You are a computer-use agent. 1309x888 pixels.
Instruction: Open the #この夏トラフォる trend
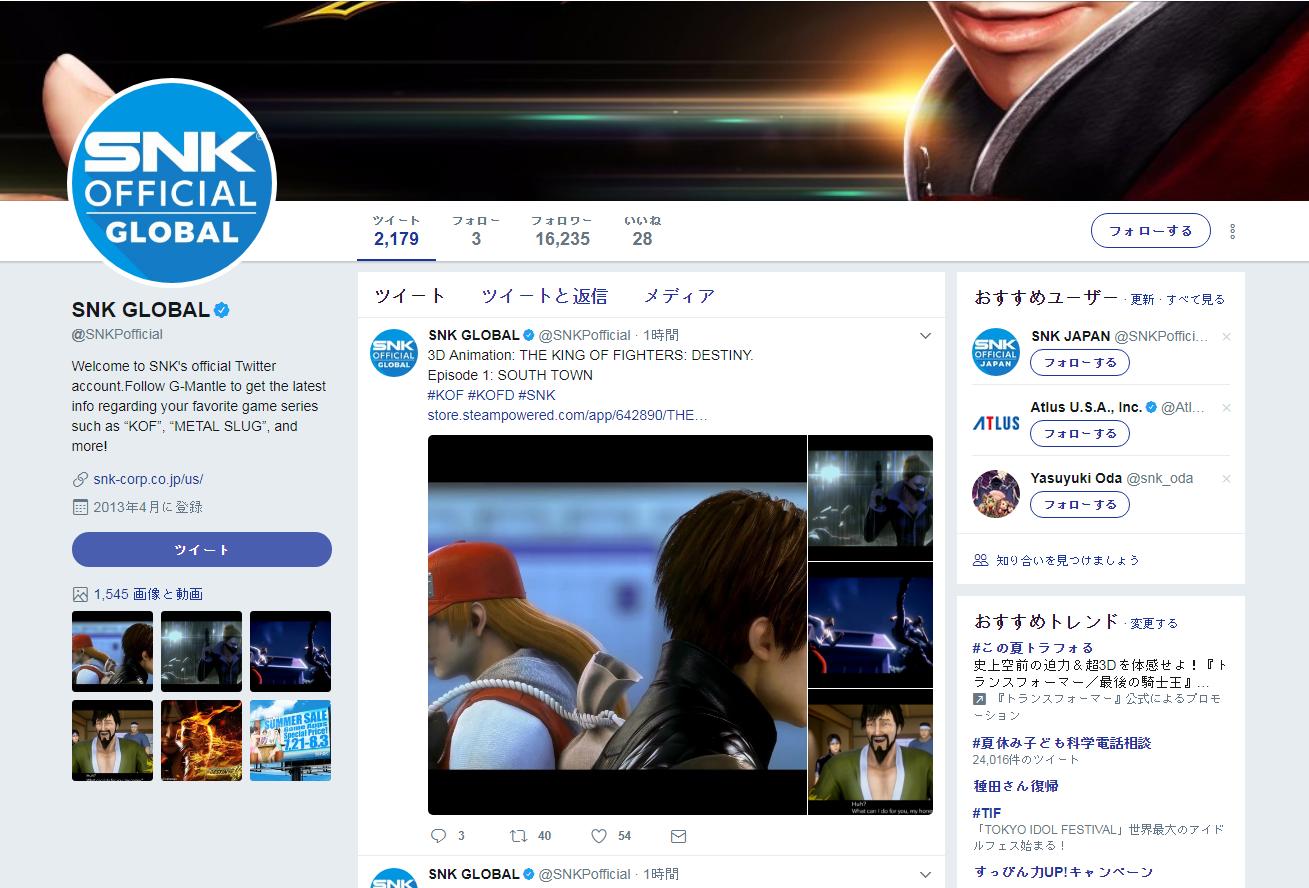(1033, 648)
